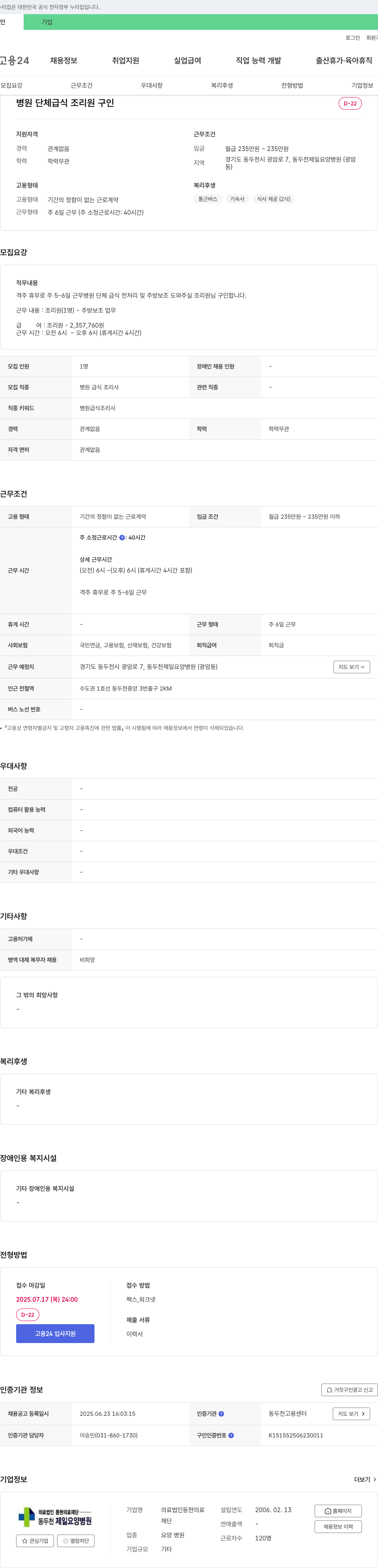The image size is (378, 1568).
Task: Click the 기숙사 welfare tag
Action: [237, 199]
